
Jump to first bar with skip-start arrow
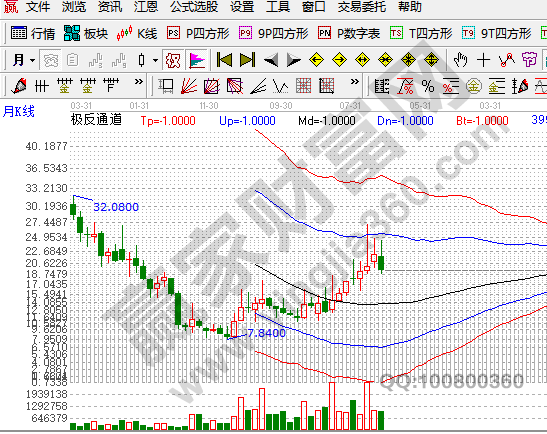tap(224, 60)
